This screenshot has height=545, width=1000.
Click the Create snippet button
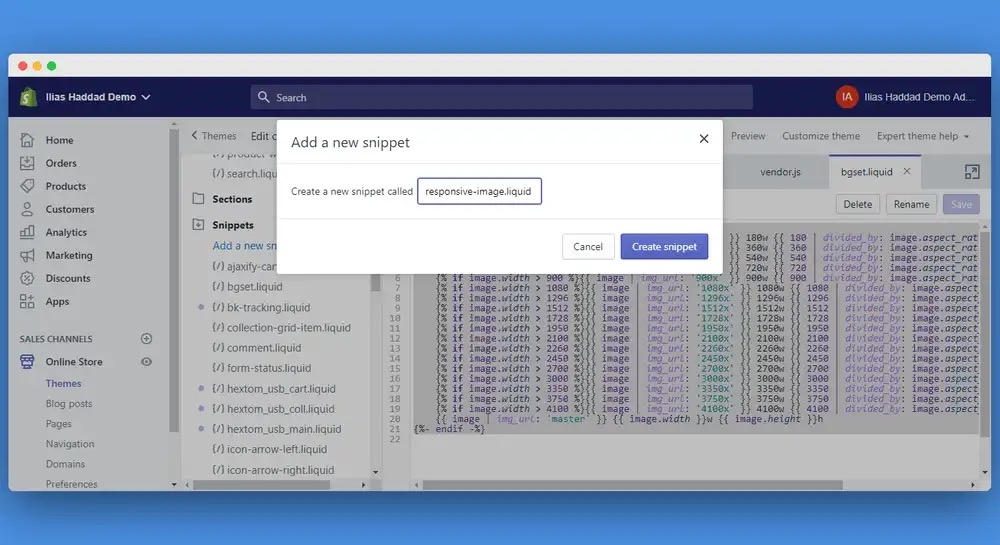664,247
